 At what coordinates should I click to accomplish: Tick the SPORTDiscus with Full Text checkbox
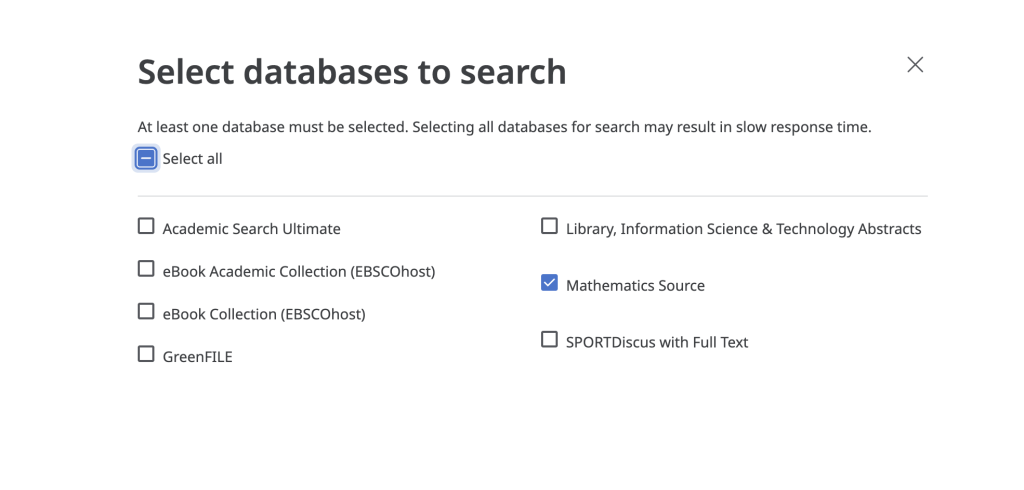[x=549, y=340]
